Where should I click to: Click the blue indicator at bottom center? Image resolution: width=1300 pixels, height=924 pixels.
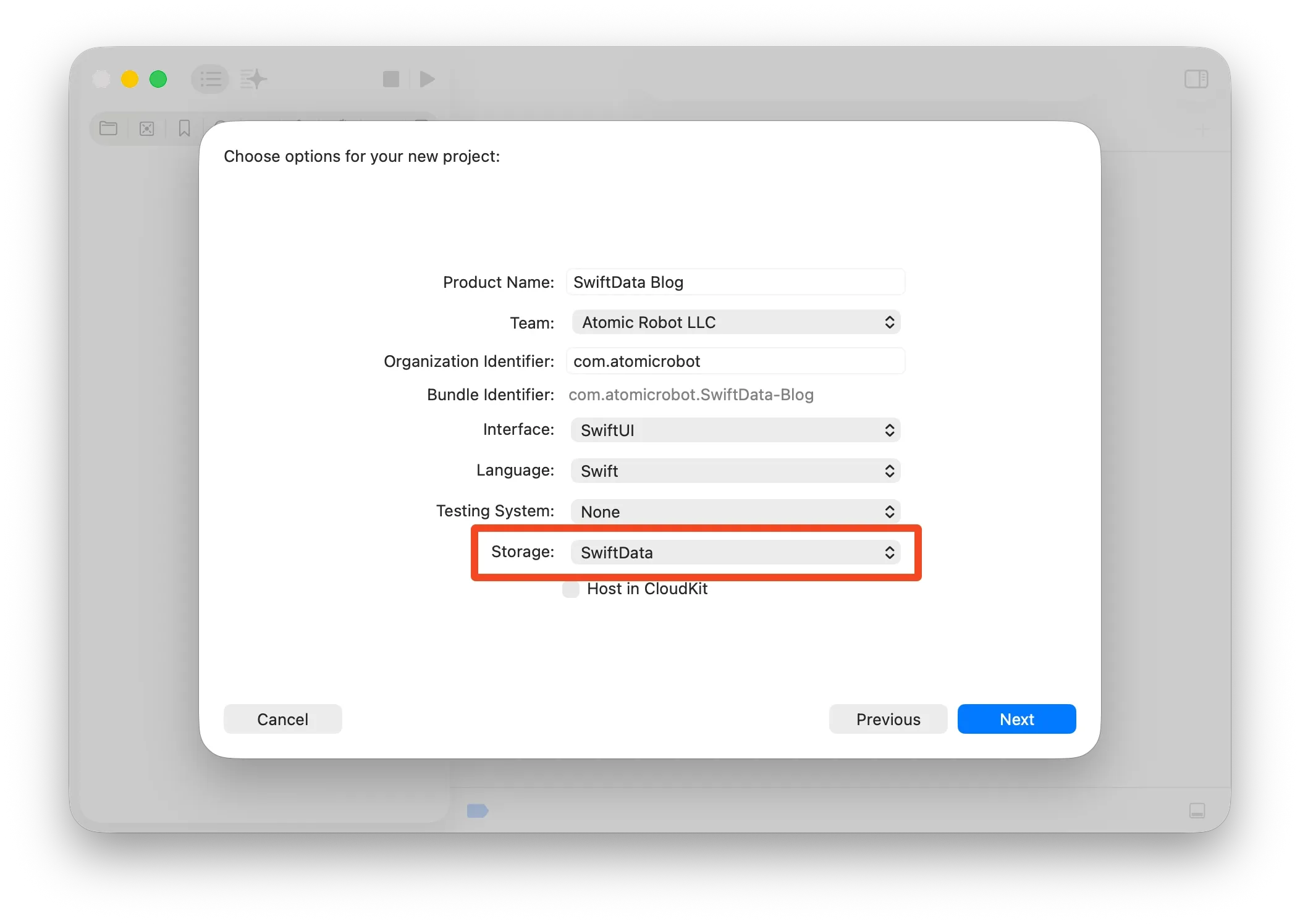[x=479, y=811]
